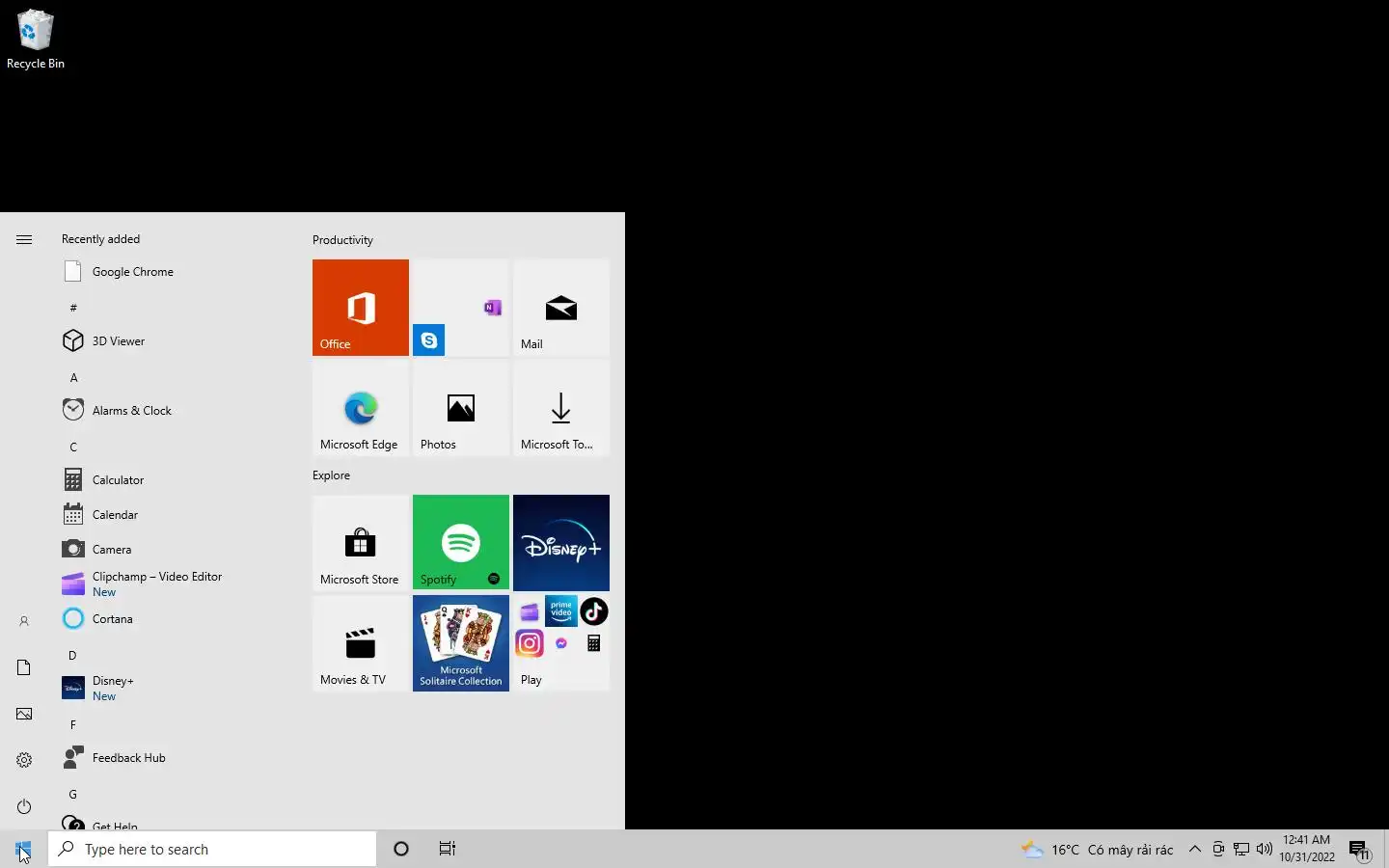
Task: Open Task View on taskbar
Action: pos(448,849)
